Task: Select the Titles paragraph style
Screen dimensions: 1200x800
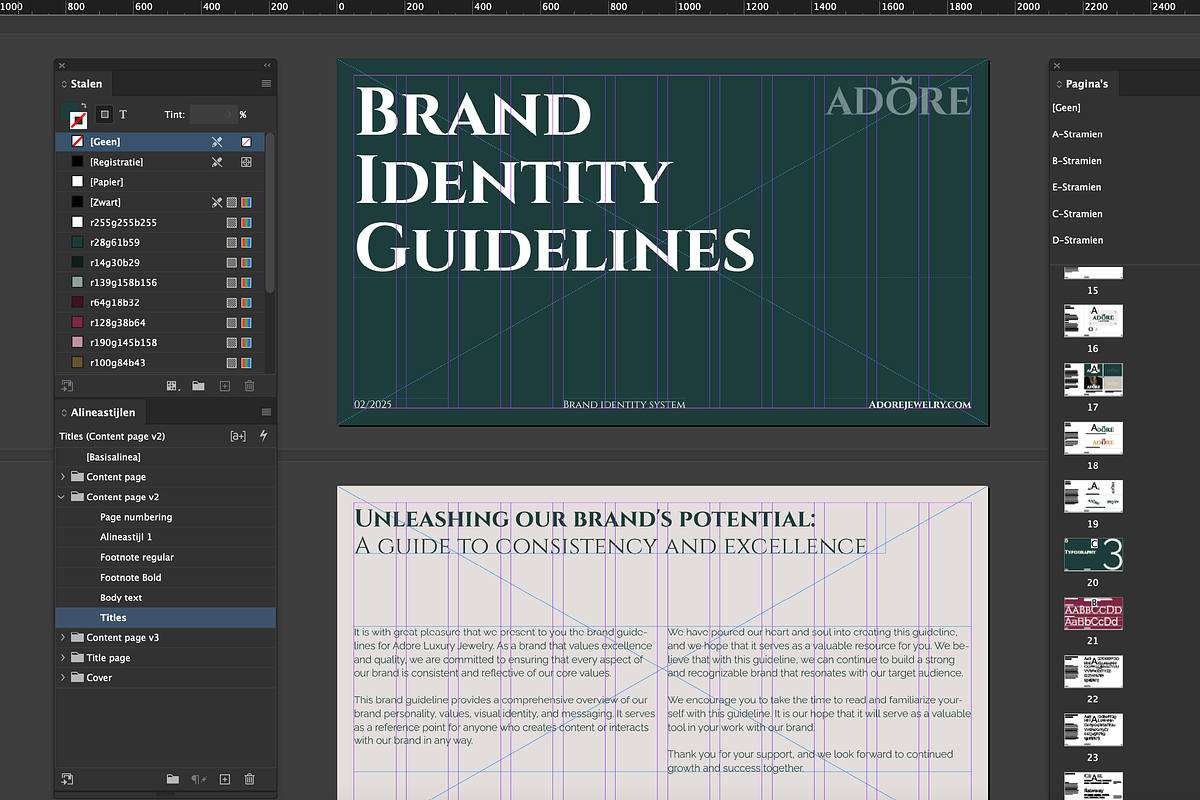Action: [x=165, y=617]
